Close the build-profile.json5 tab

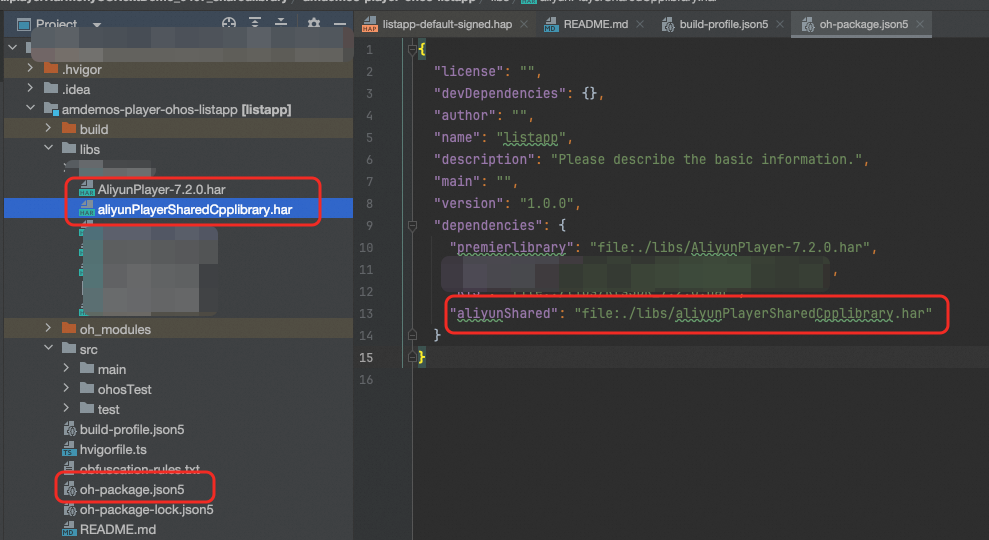pyautogui.click(x=780, y=24)
